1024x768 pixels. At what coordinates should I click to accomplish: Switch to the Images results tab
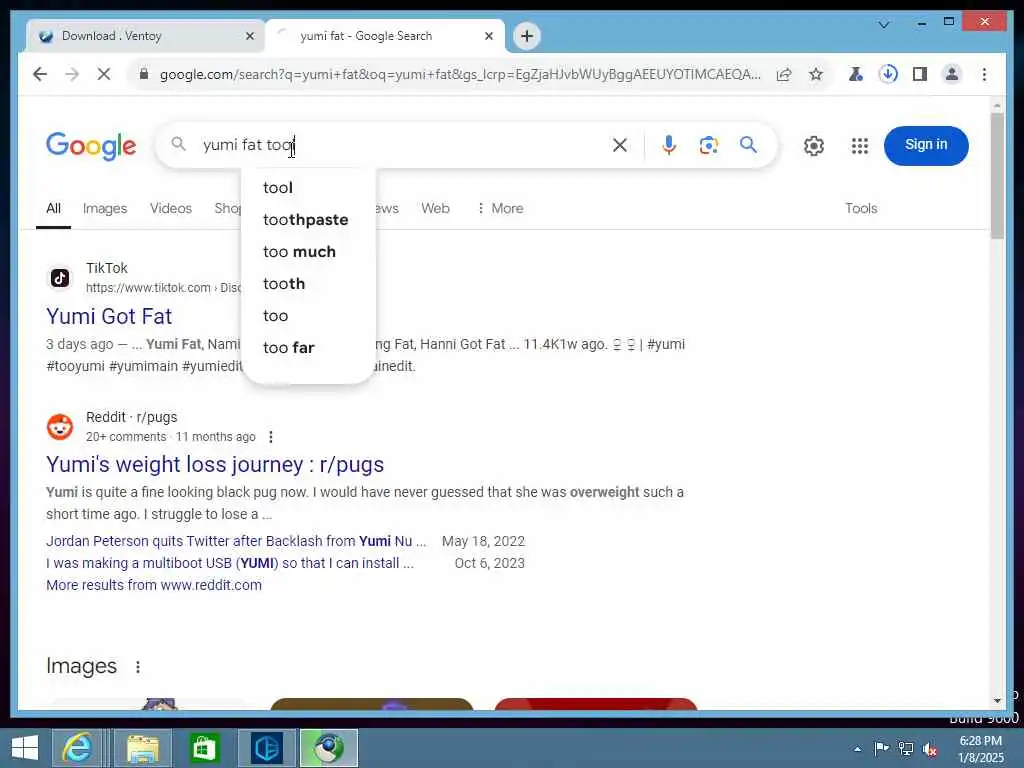point(105,208)
